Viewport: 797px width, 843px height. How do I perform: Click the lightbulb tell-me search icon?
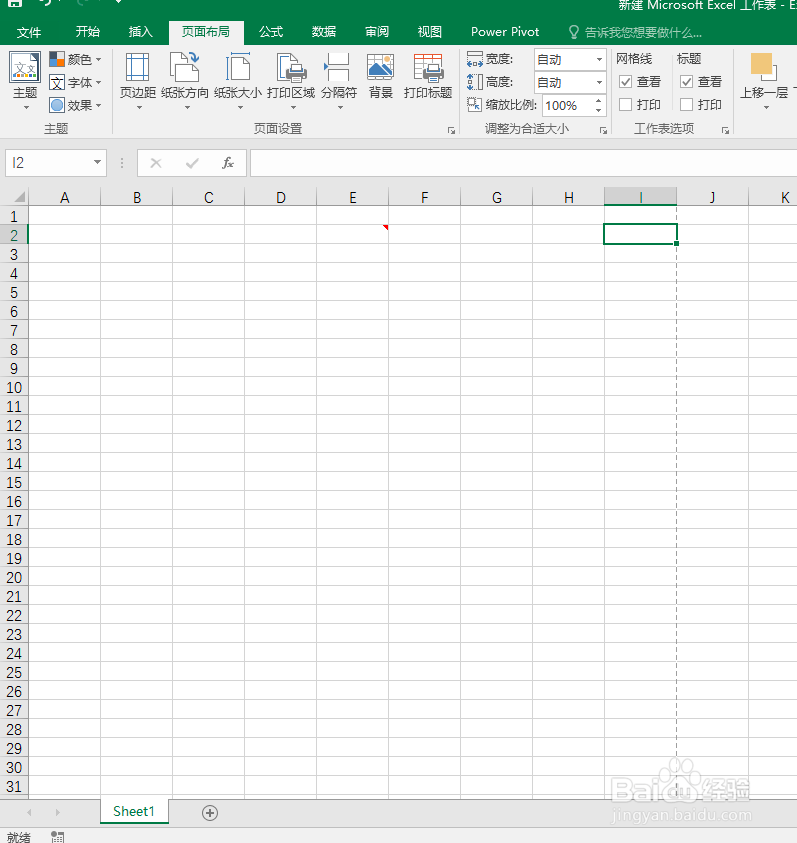(x=574, y=32)
